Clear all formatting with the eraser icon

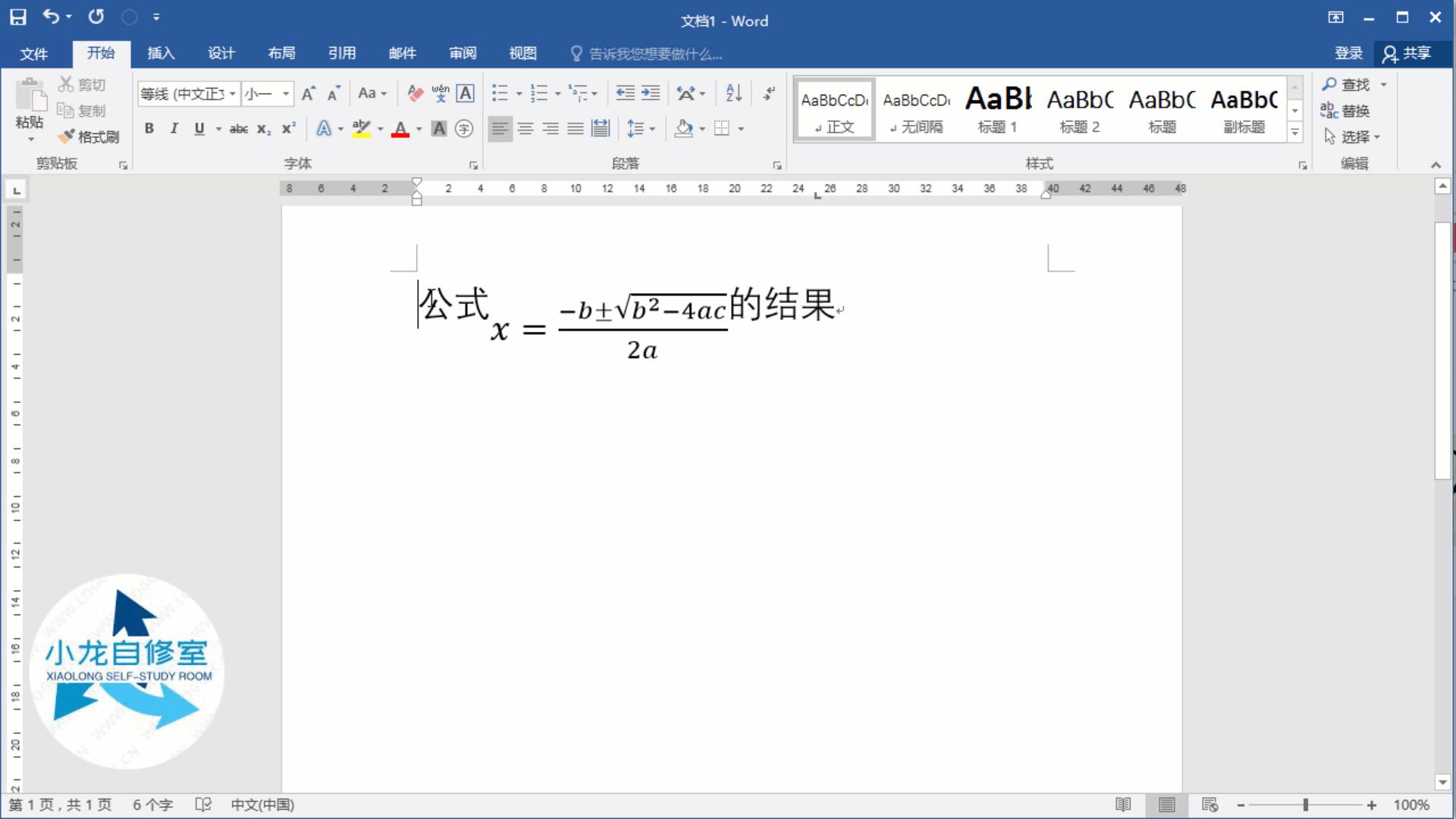pos(414,93)
